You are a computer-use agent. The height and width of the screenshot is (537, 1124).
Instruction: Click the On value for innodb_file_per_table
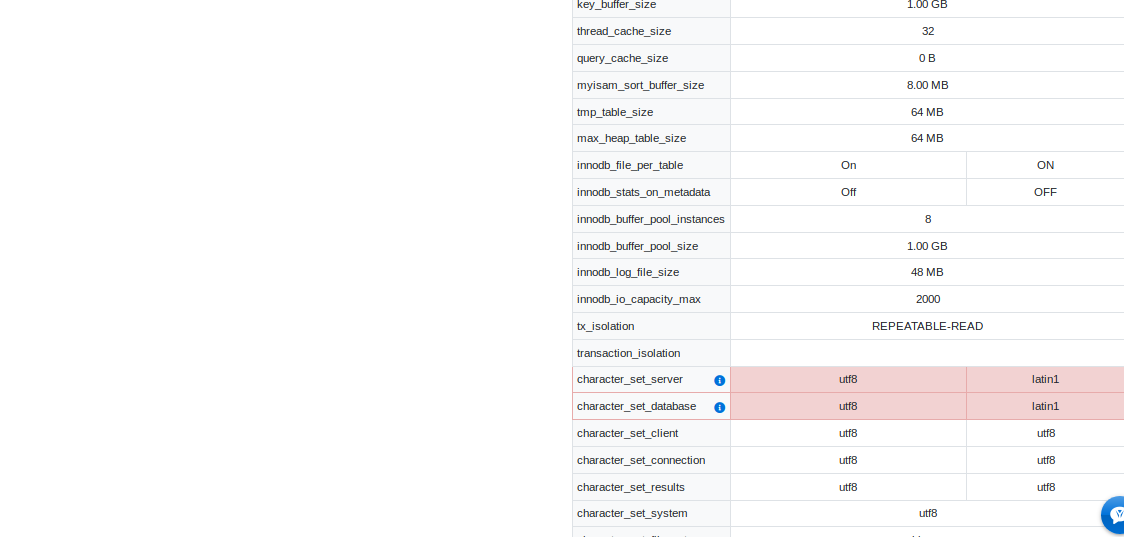(849, 166)
